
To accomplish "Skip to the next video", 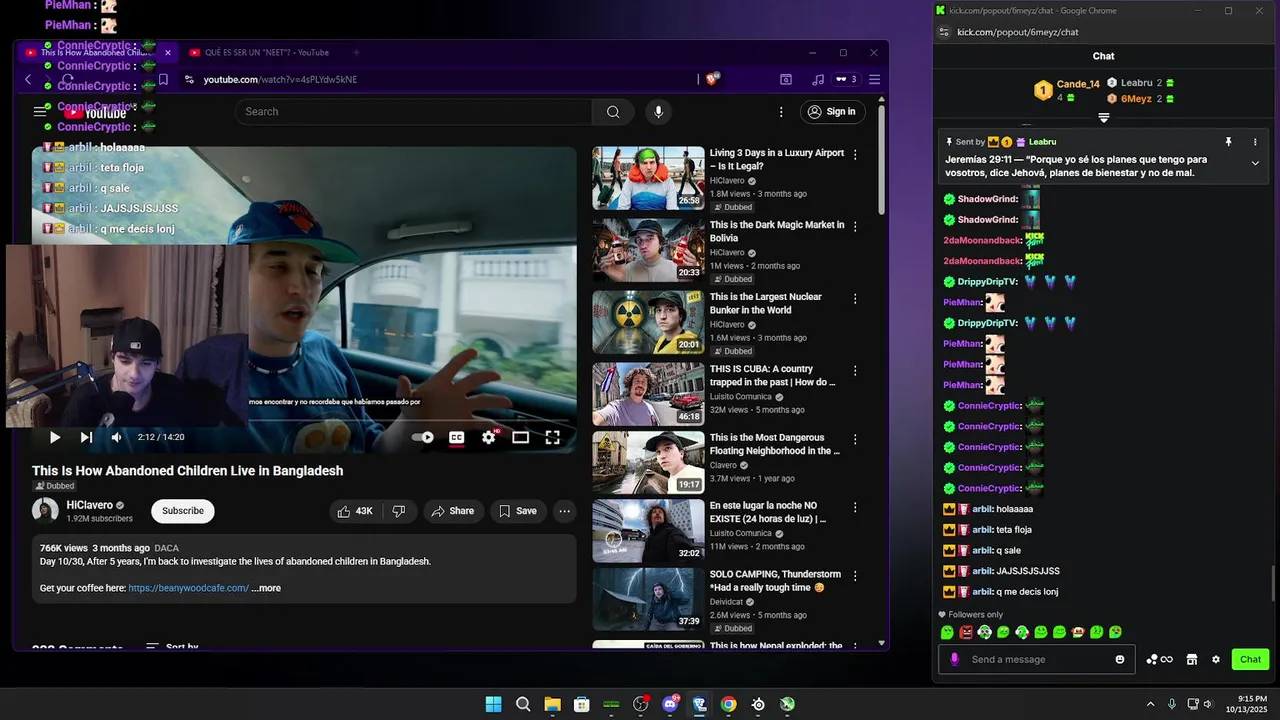I will click(86, 437).
